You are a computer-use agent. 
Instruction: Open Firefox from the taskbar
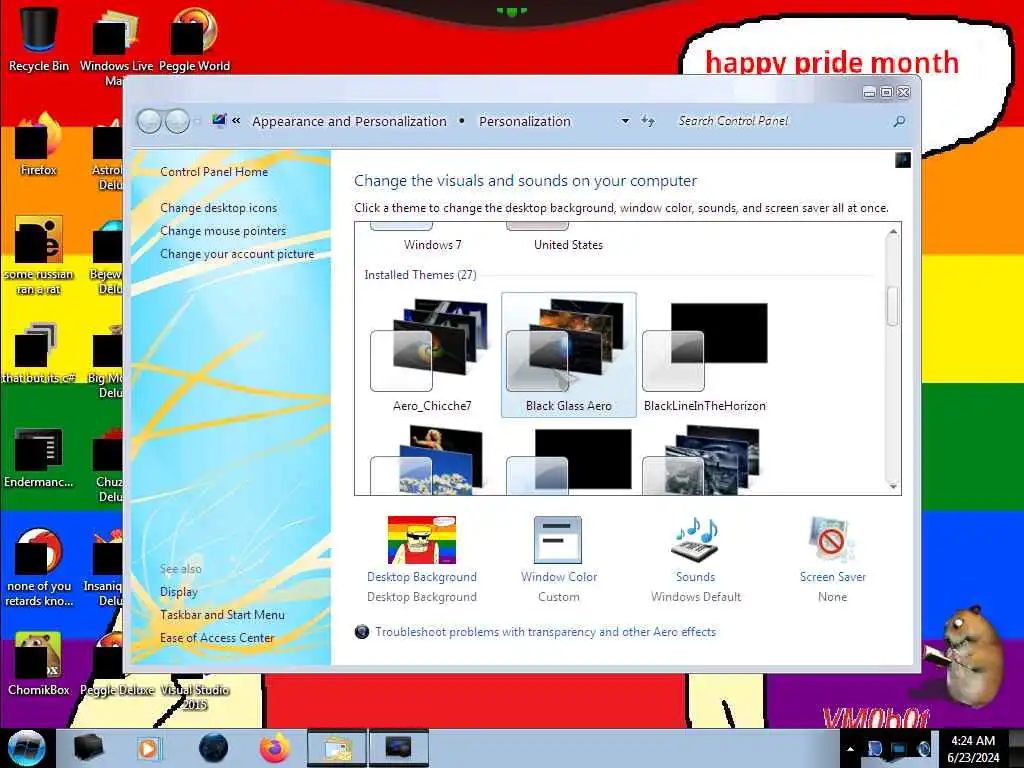[x=275, y=748]
